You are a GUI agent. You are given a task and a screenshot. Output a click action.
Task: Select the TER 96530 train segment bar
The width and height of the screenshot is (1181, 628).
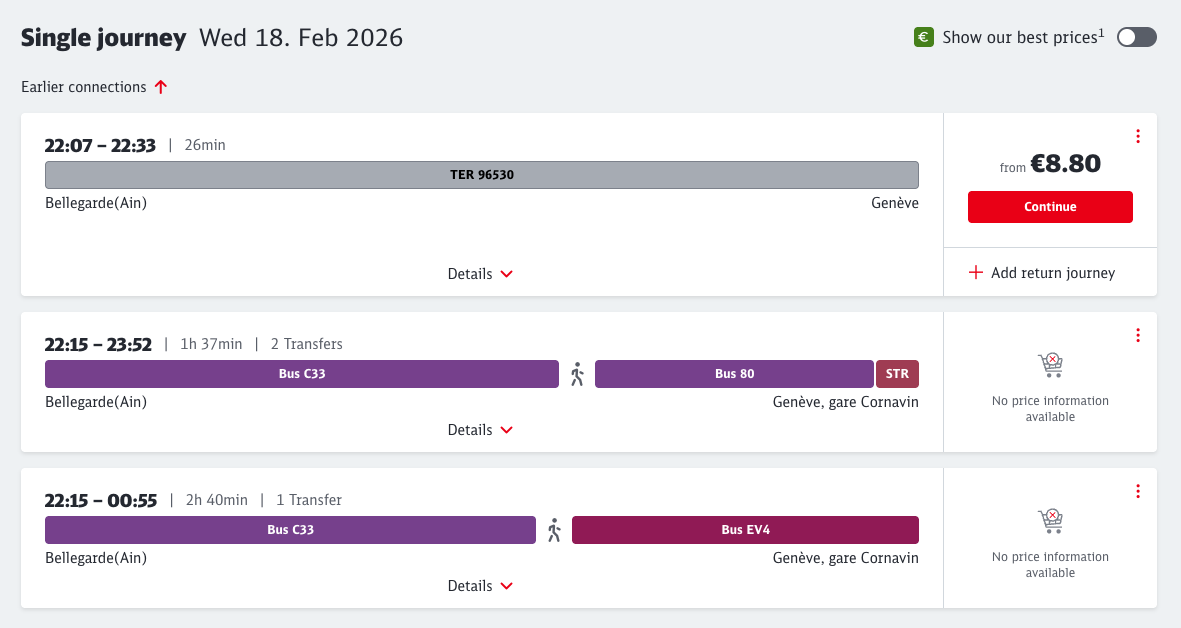(x=481, y=175)
